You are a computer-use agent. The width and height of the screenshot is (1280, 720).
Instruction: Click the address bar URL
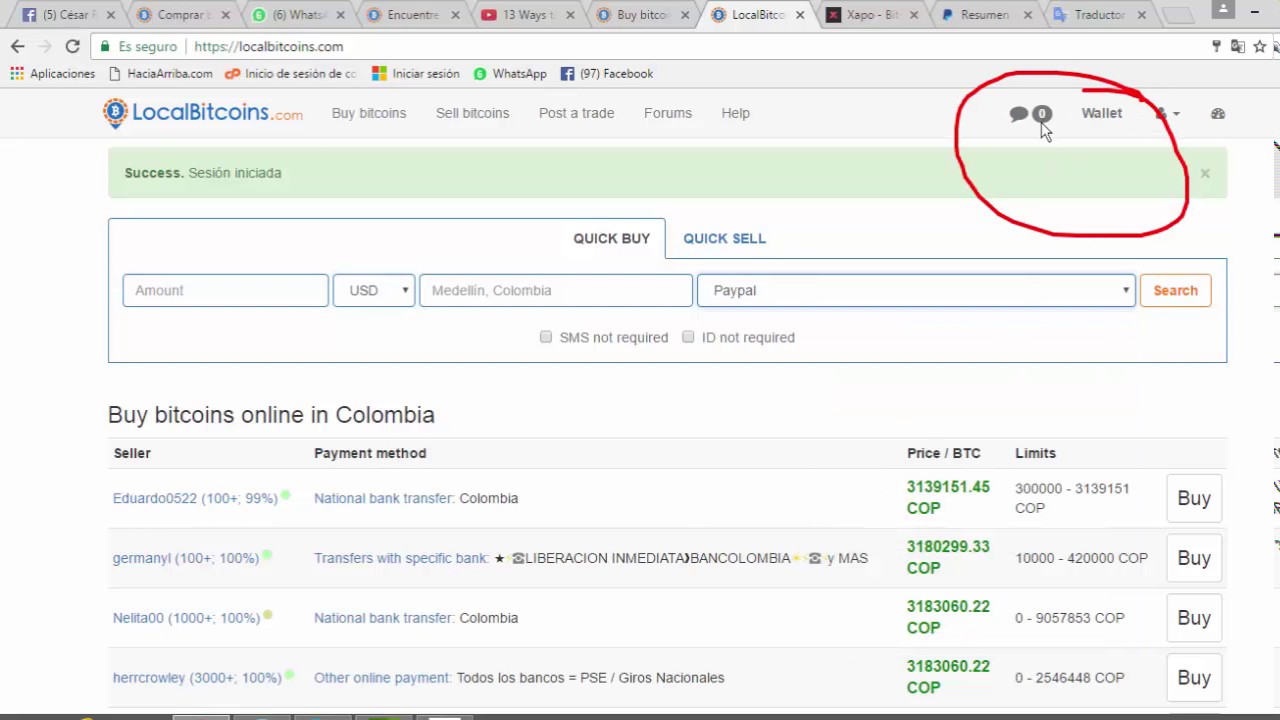(x=268, y=47)
